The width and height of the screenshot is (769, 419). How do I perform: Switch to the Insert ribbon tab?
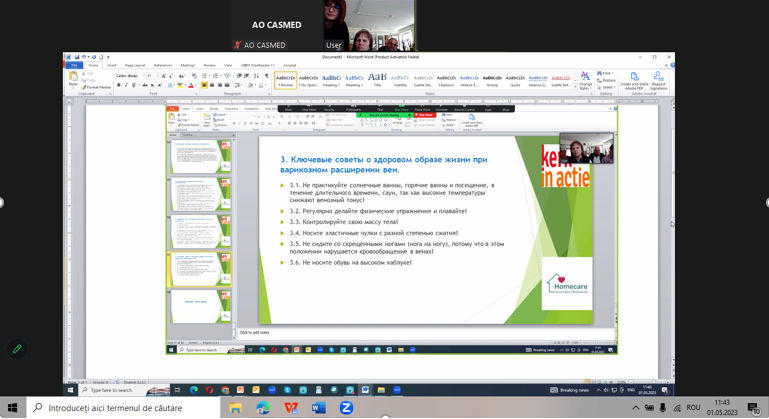point(111,65)
